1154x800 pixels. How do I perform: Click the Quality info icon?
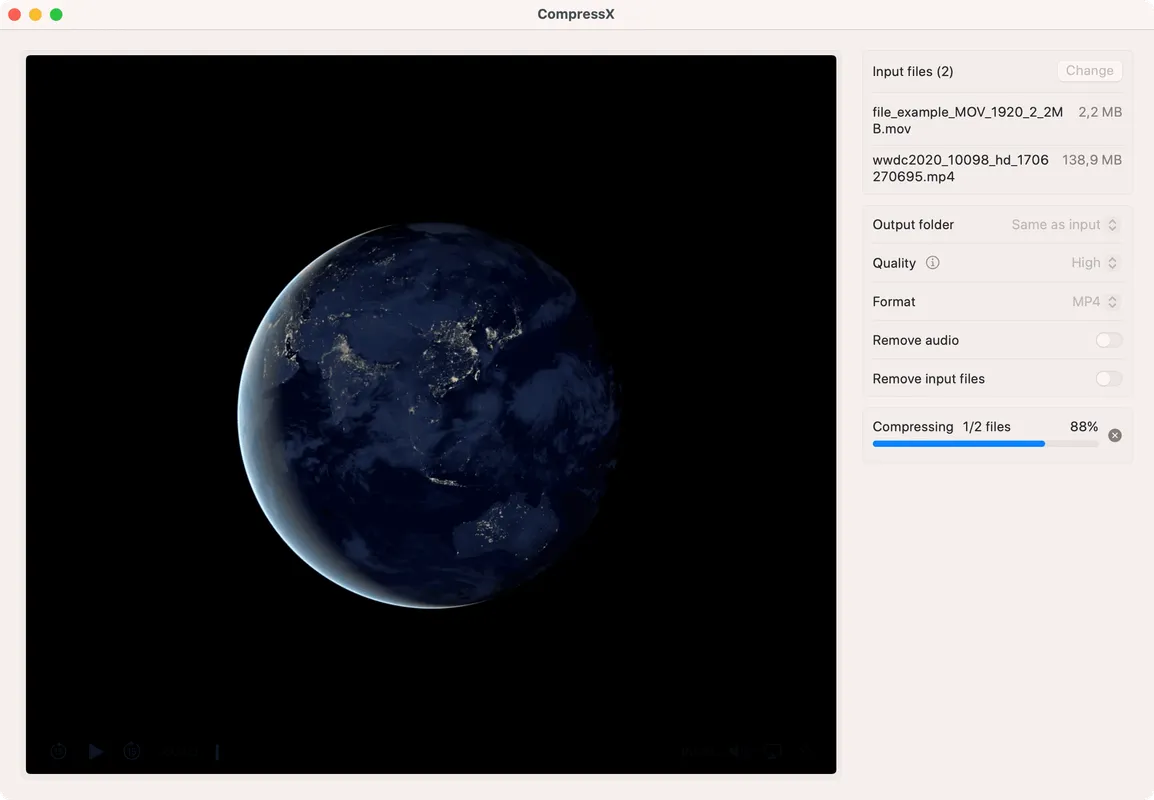tap(933, 263)
